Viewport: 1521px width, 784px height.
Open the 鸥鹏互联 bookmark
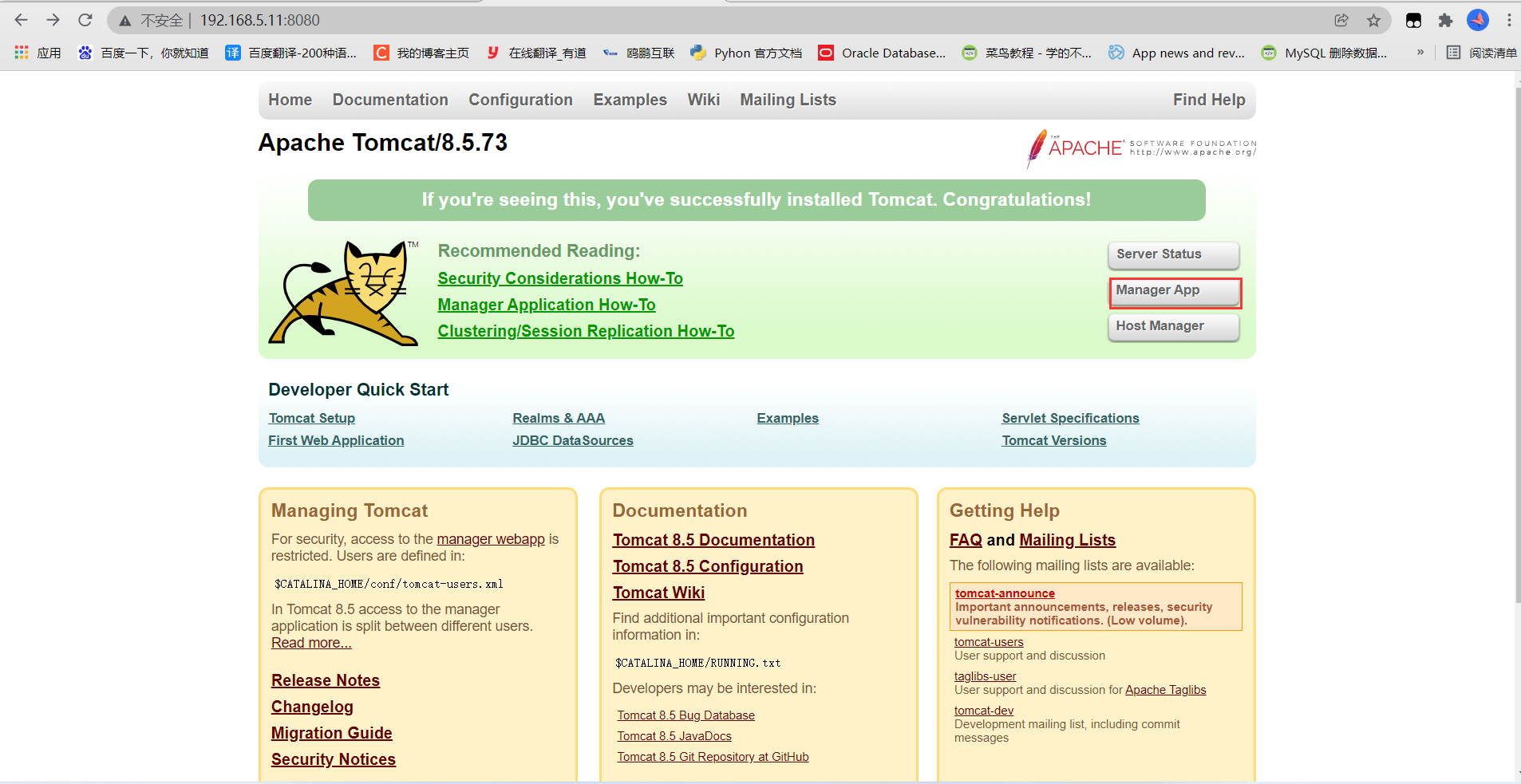tap(638, 53)
